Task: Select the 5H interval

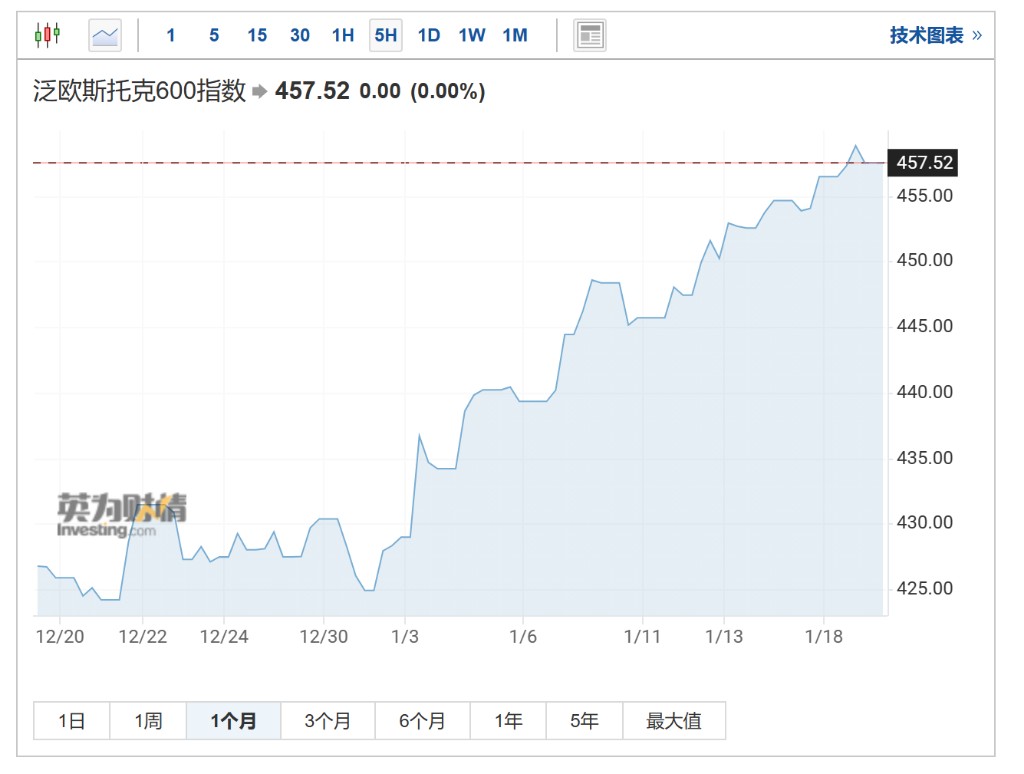Action: coord(386,36)
